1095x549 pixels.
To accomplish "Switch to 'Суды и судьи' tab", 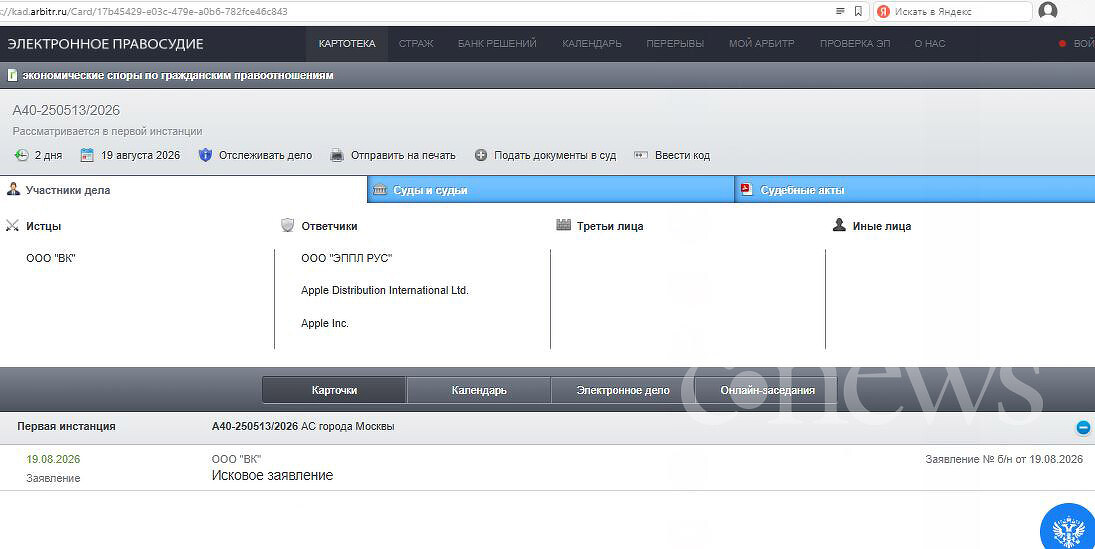I will pyautogui.click(x=551, y=189).
